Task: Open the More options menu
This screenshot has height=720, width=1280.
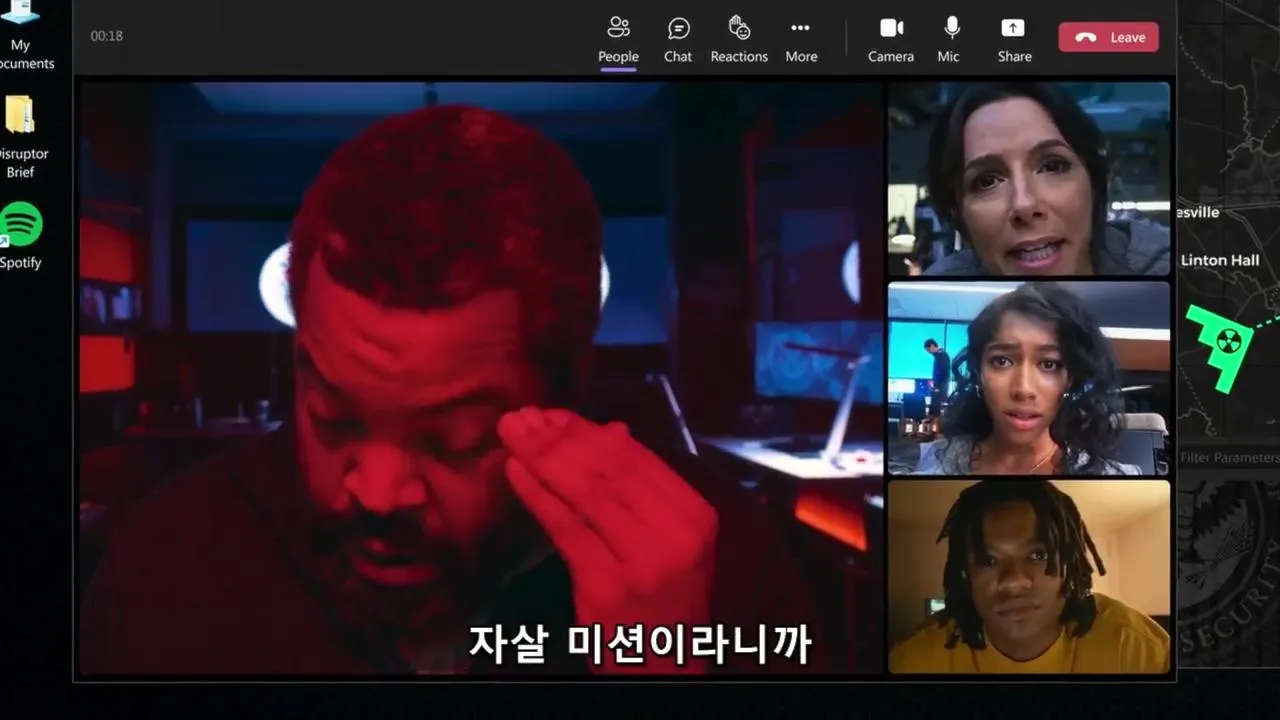Action: [x=801, y=40]
